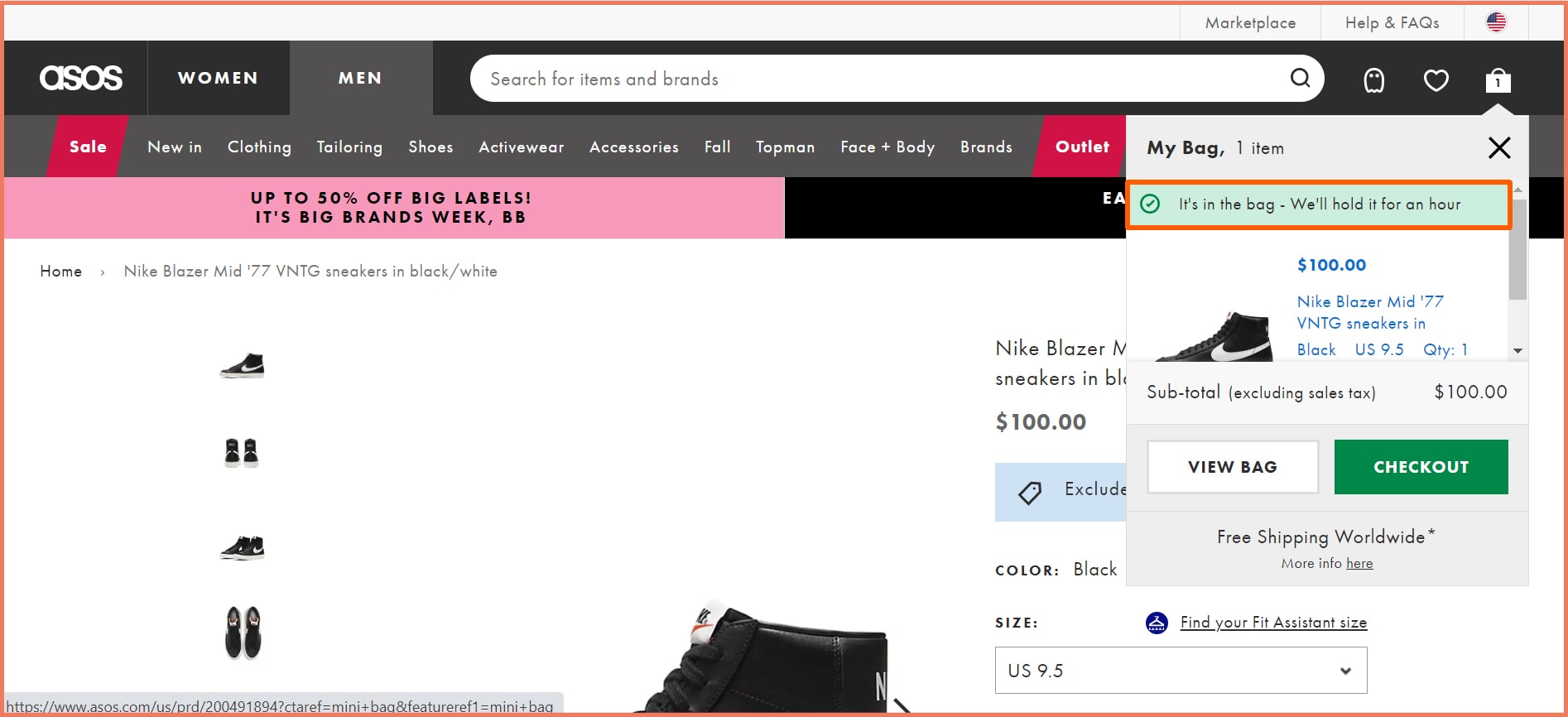
Task: Click the US flag country selector
Action: tap(1496, 22)
